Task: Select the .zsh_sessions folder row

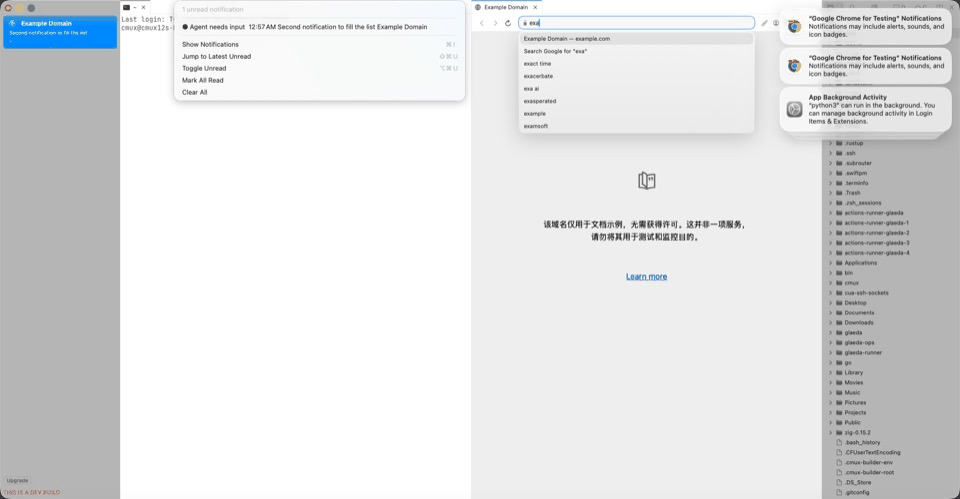Action: [891, 203]
